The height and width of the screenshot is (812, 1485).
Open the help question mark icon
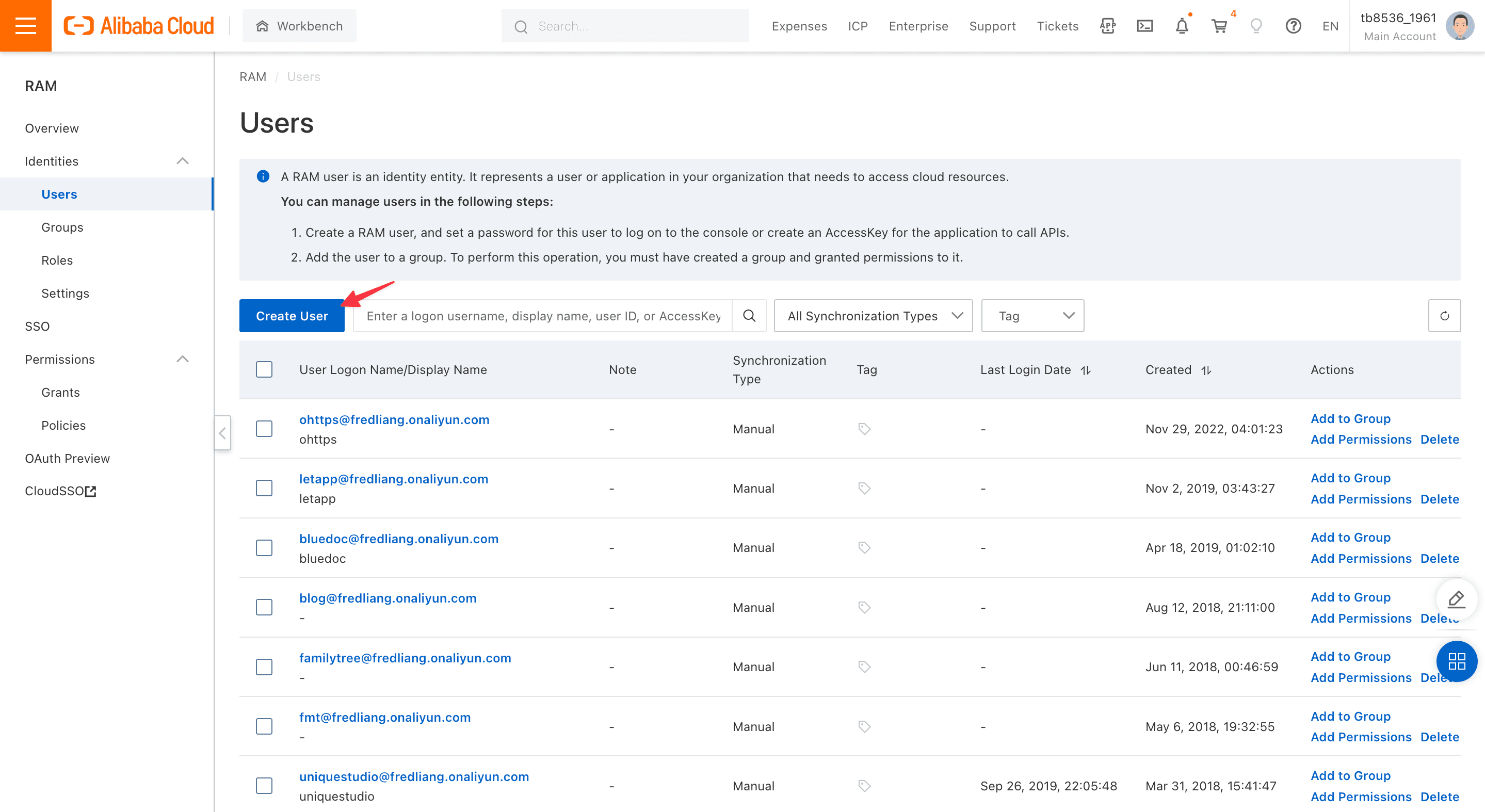click(1293, 26)
